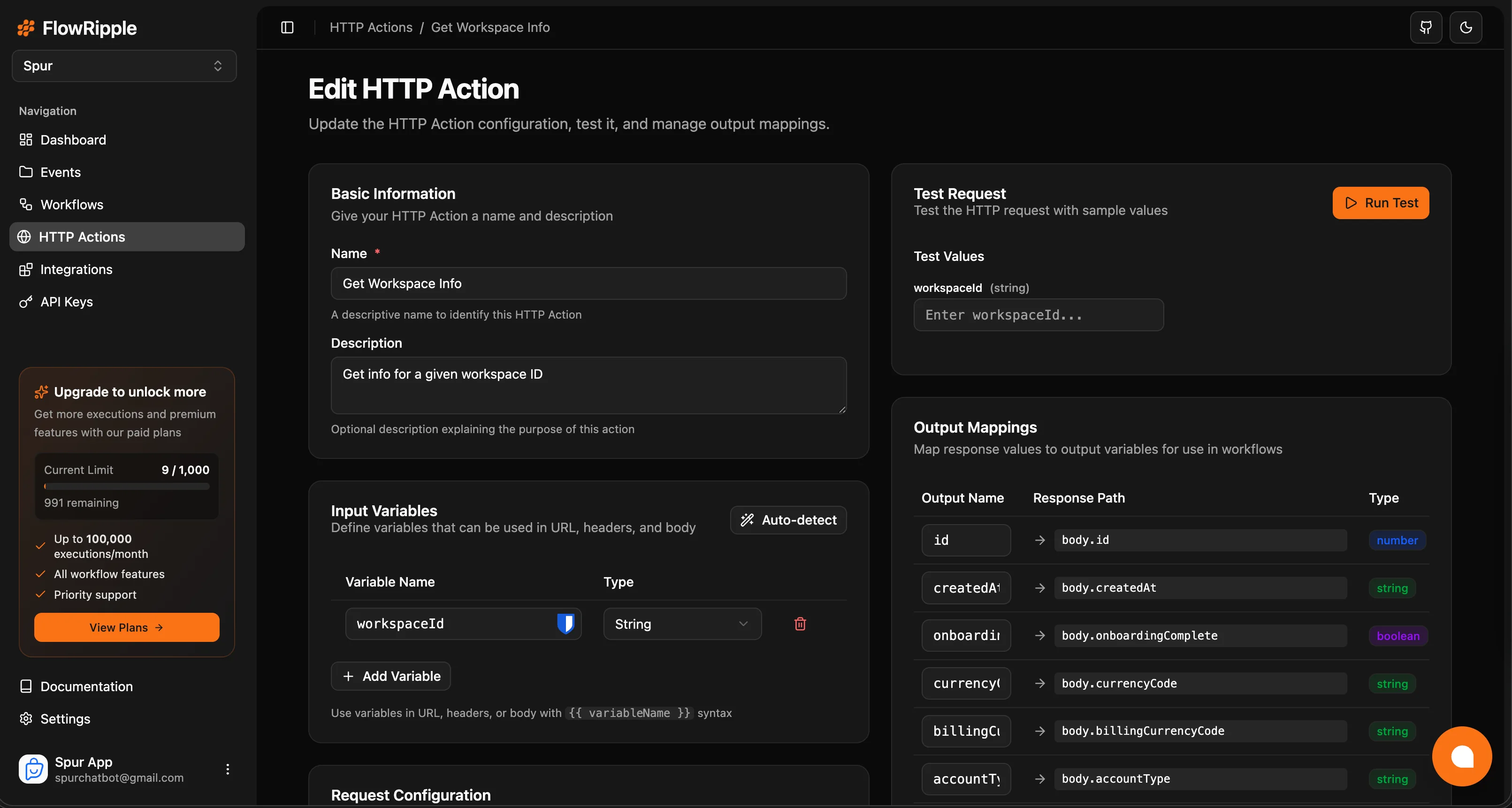1512x808 pixels.
Task: Navigate to HTTP Actions breadcrumb
Action: coord(371,27)
